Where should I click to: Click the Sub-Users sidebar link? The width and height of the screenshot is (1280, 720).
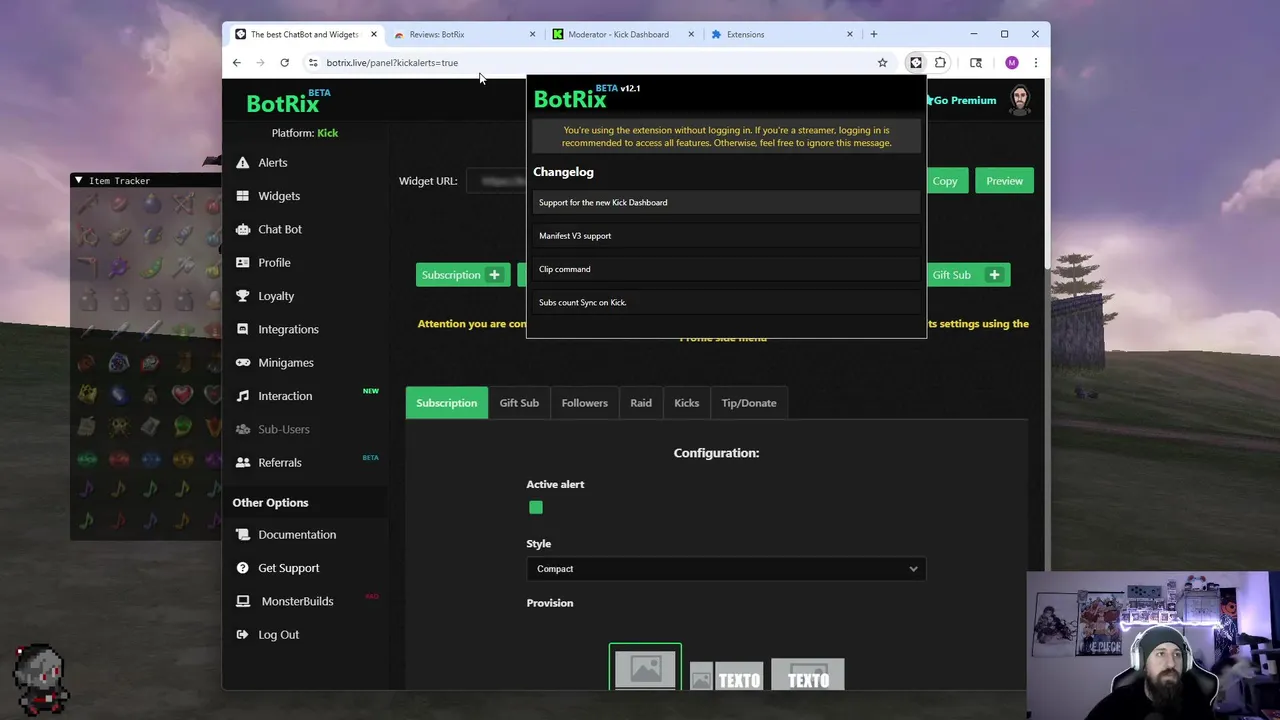[284, 429]
